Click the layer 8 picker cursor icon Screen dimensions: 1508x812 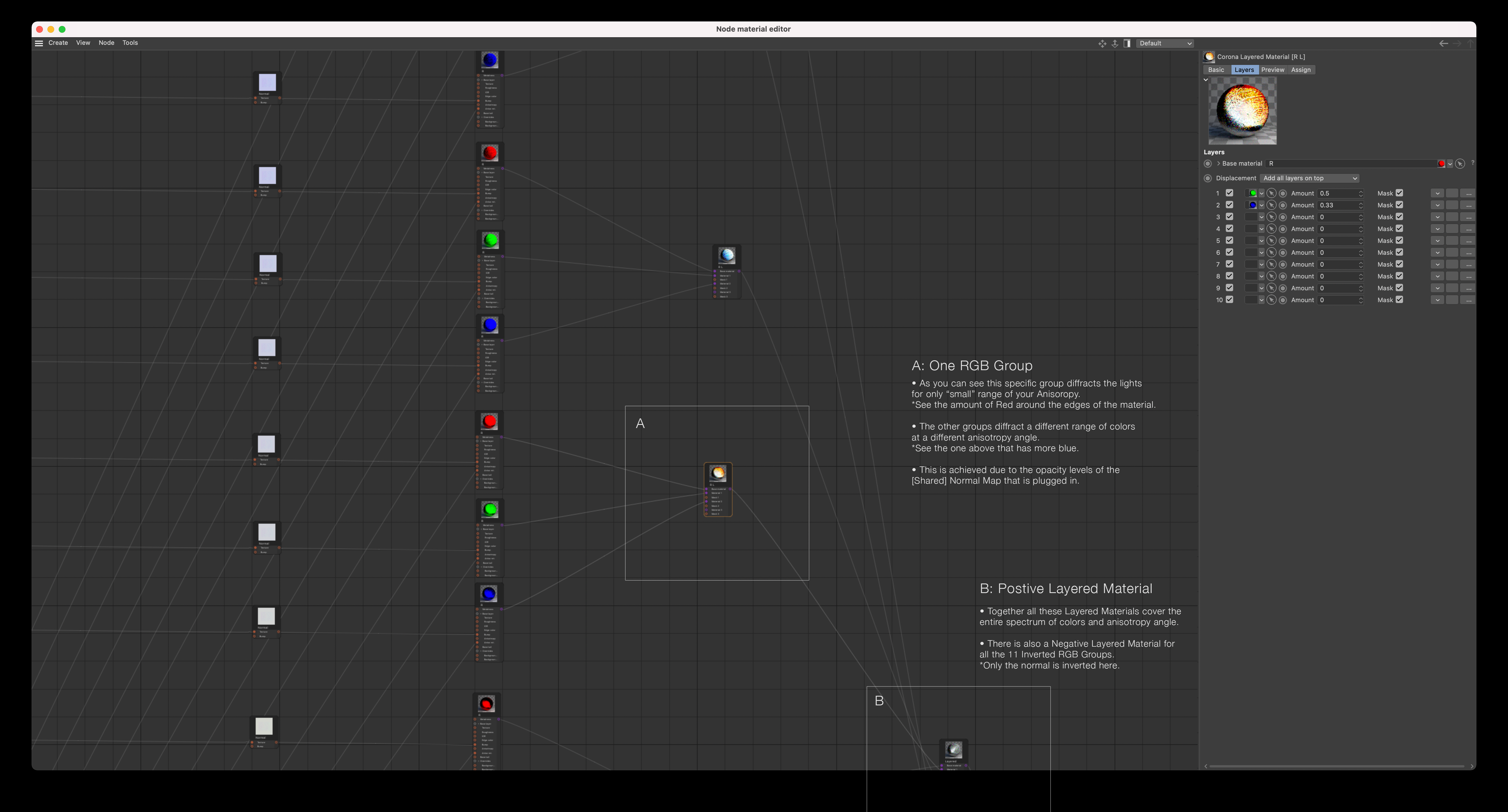(x=1272, y=276)
